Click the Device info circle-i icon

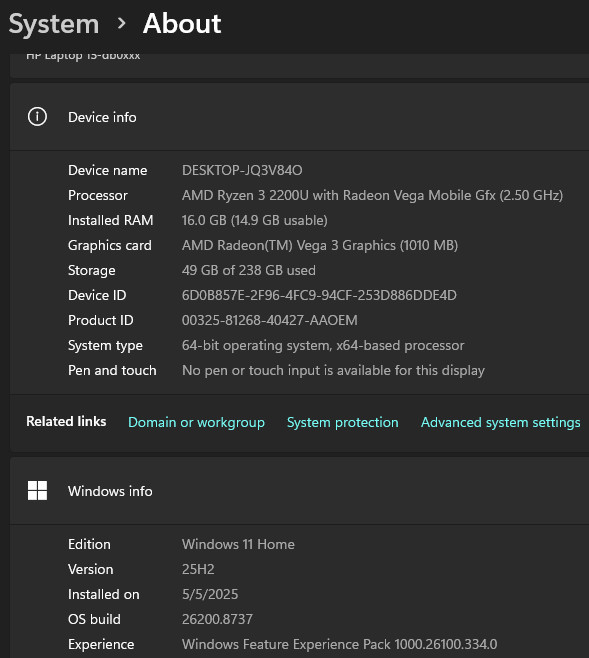point(37,117)
